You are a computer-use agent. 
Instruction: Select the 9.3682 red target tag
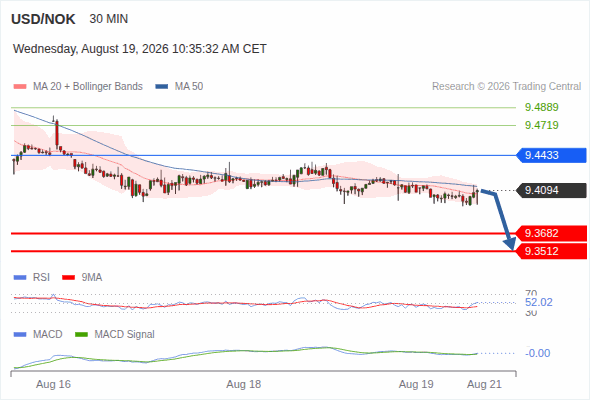[551, 233]
